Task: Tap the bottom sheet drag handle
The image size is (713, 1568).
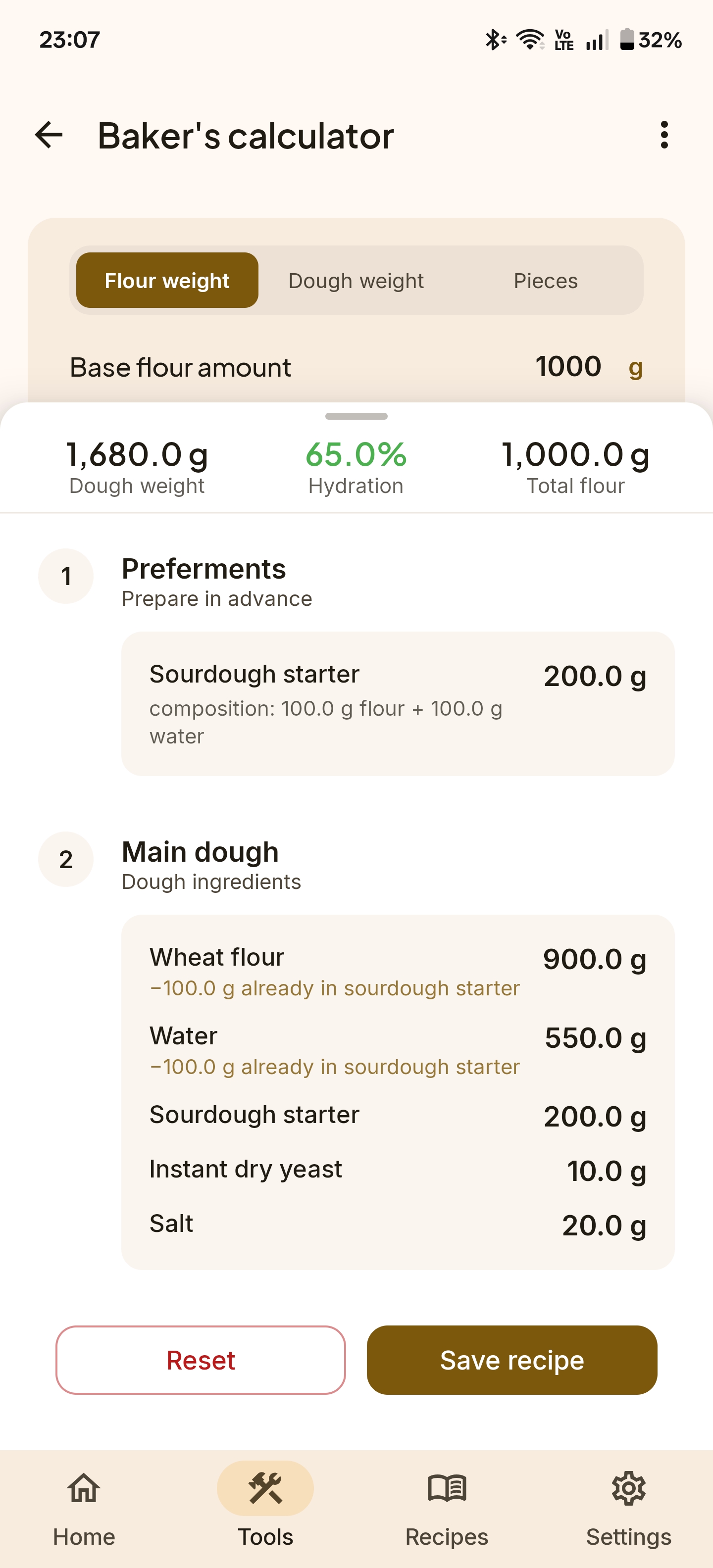Action: [356, 416]
